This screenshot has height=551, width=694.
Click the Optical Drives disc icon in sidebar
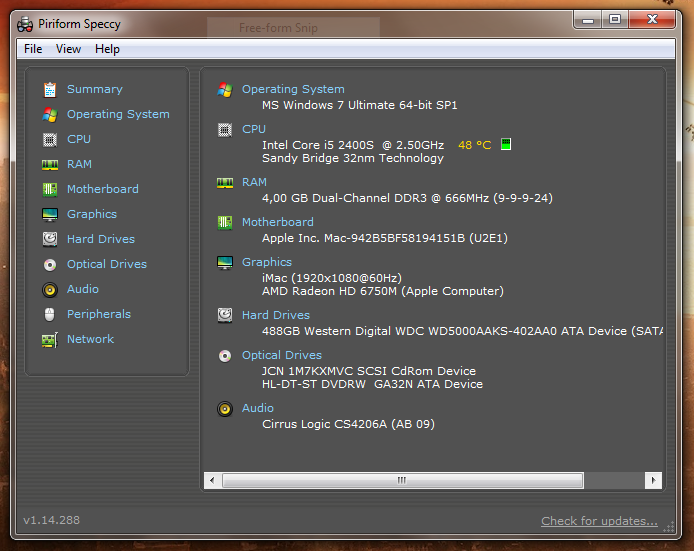coord(49,265)
